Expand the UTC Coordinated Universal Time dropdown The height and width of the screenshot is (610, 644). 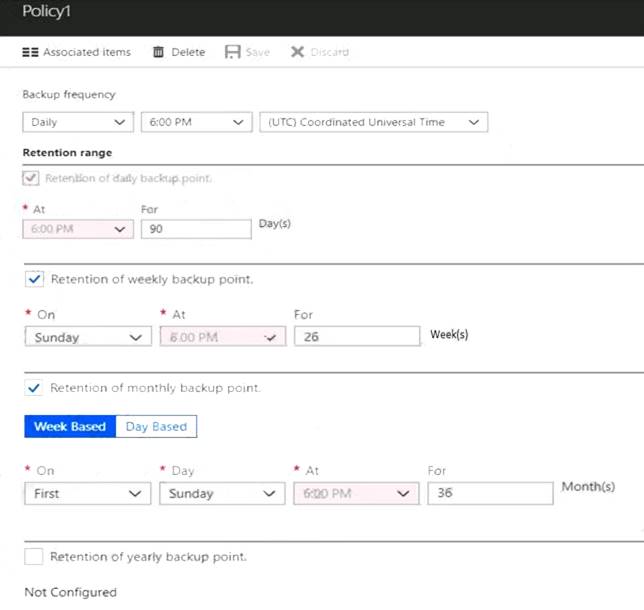pyautogui.click(x=373, y=122)
